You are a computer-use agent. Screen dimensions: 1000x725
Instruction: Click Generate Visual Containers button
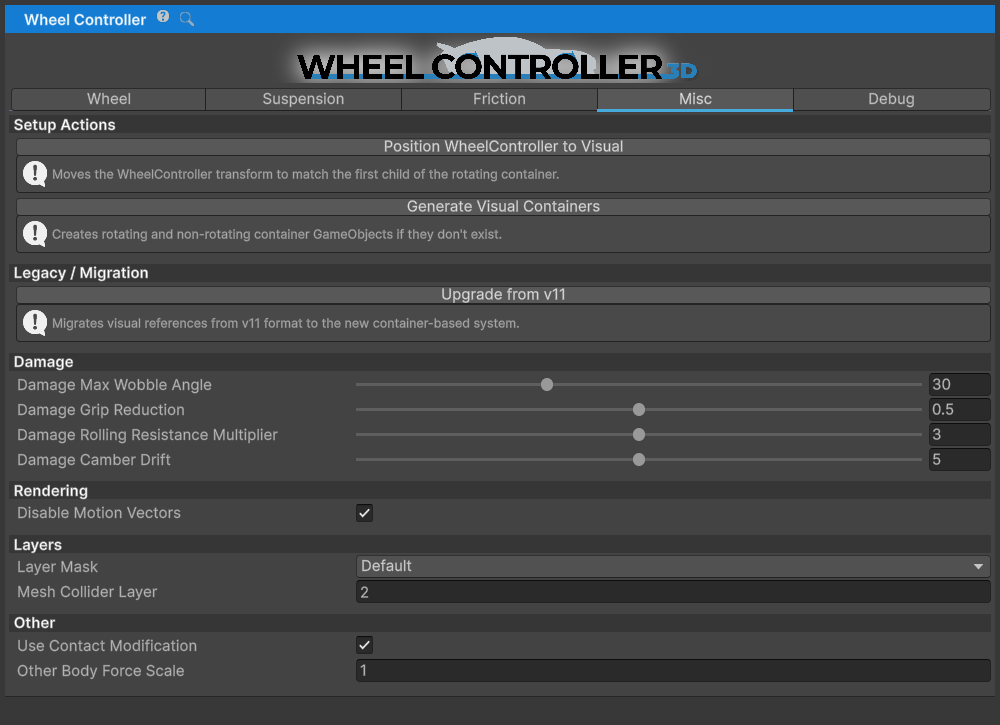pyautogui.click(x=503, y=207)
